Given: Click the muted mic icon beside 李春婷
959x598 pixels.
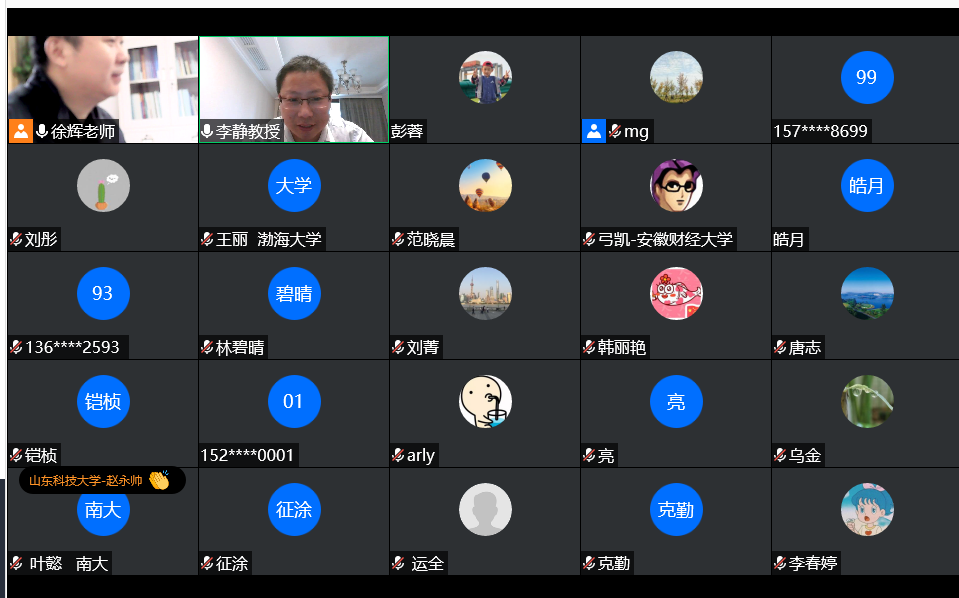Looking at the screenshot, I should (780, 563).
